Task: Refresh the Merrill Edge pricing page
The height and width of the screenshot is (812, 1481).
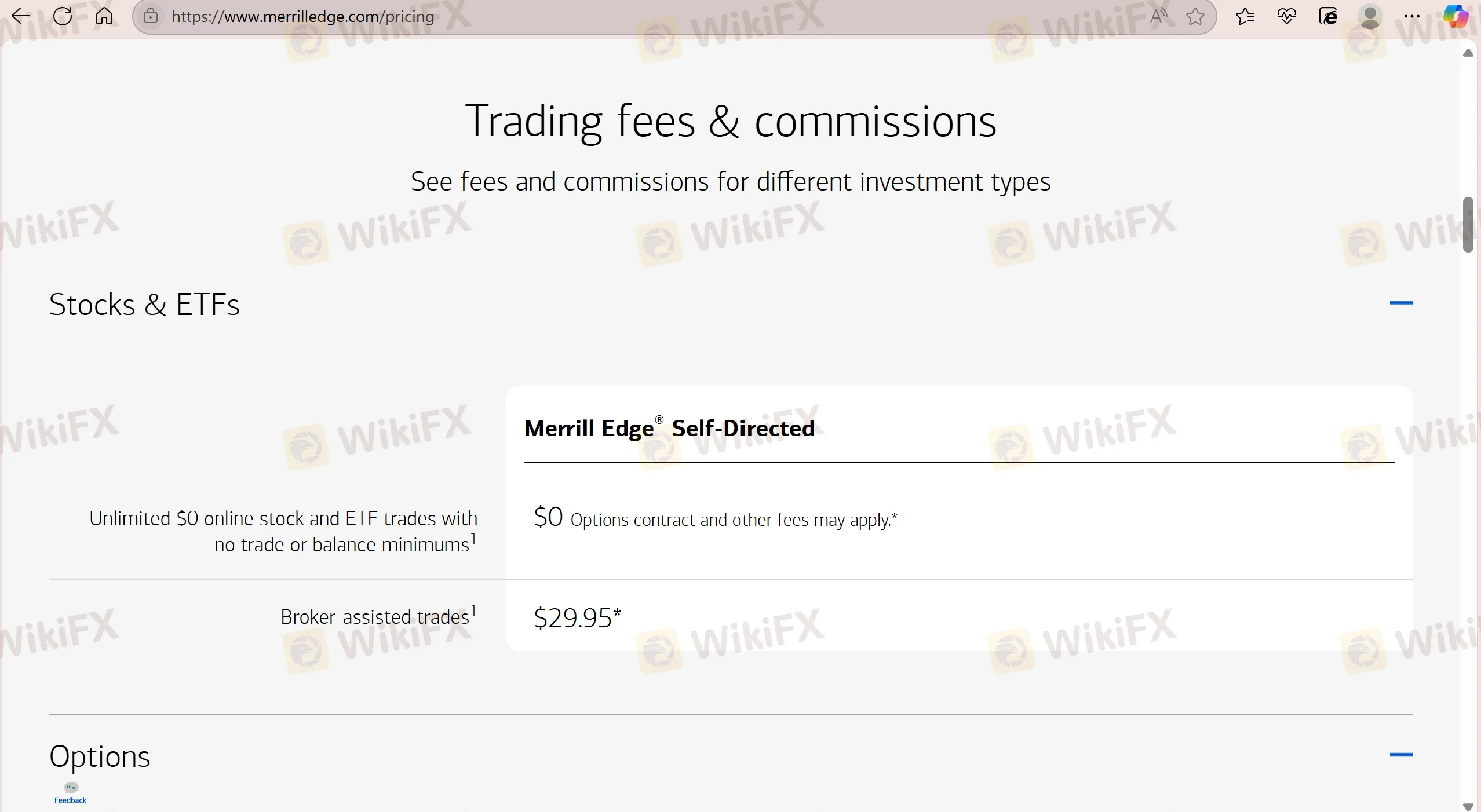Action: tap(61, 16)
